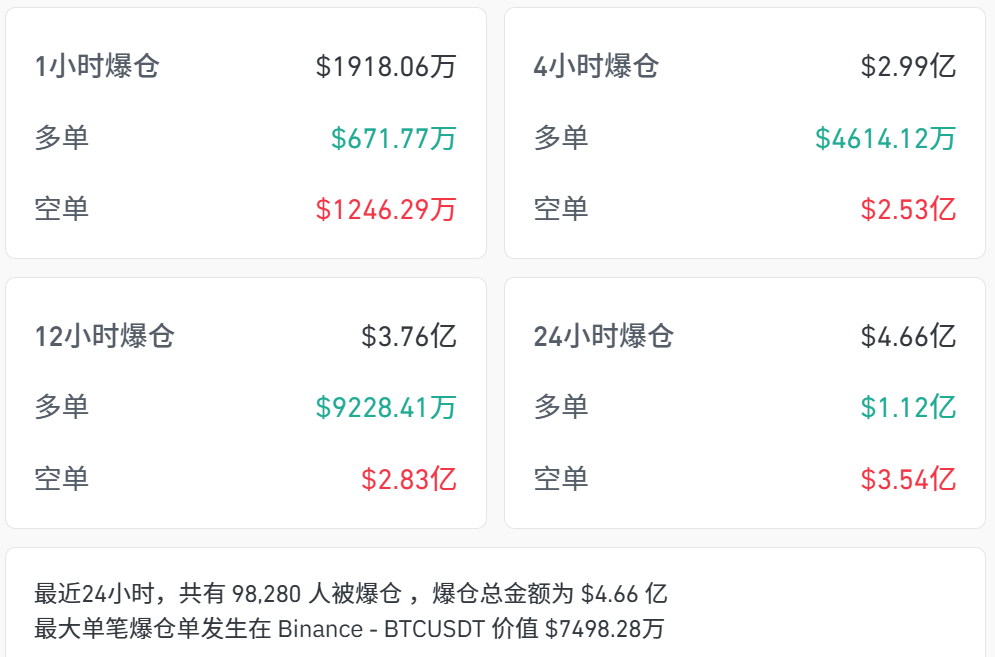Click the 12-hour 多单 value $9228.41万
995x657 pixels.
coord(386,408)
